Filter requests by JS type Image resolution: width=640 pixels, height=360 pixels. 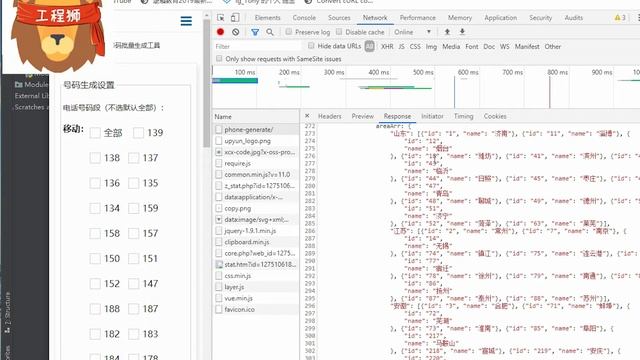[401, 47]
